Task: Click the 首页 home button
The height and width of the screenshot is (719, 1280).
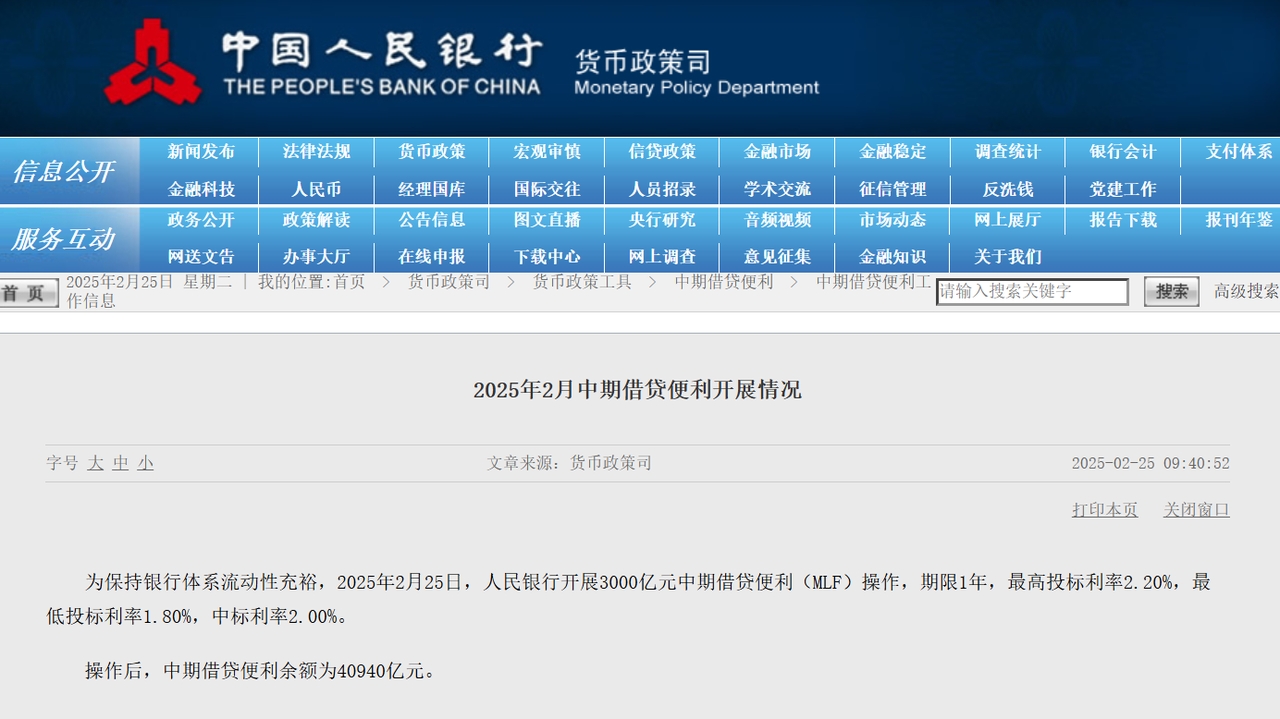Action: (x=28, y=293)
